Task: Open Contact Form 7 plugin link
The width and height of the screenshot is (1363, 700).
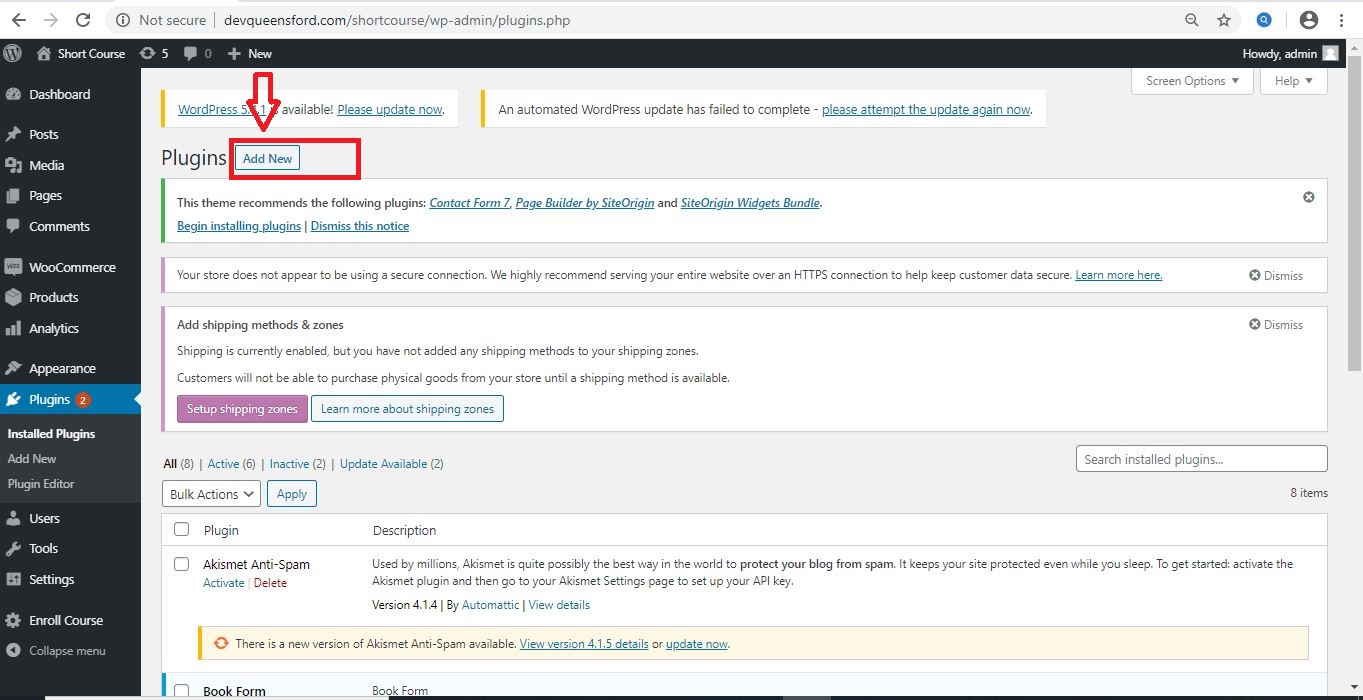Action: tap(470, 203)
